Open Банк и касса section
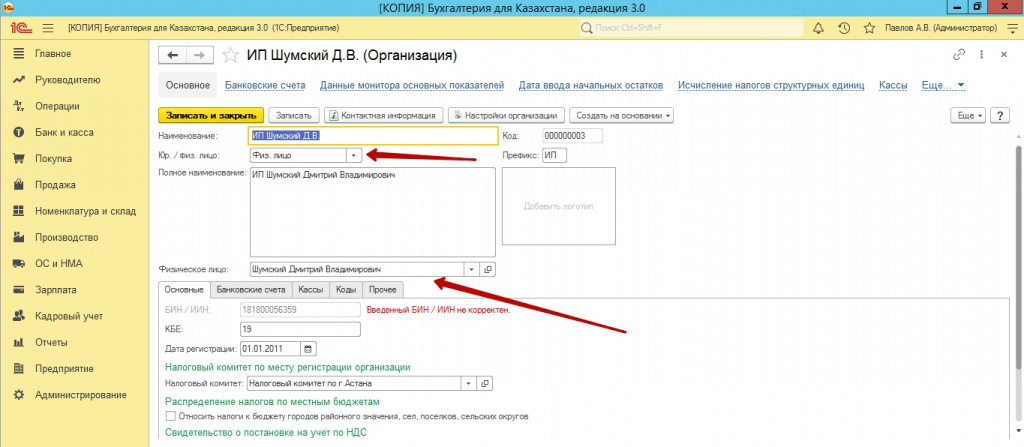The height and width of the screenshot is (447, 1024). [64, 132]
